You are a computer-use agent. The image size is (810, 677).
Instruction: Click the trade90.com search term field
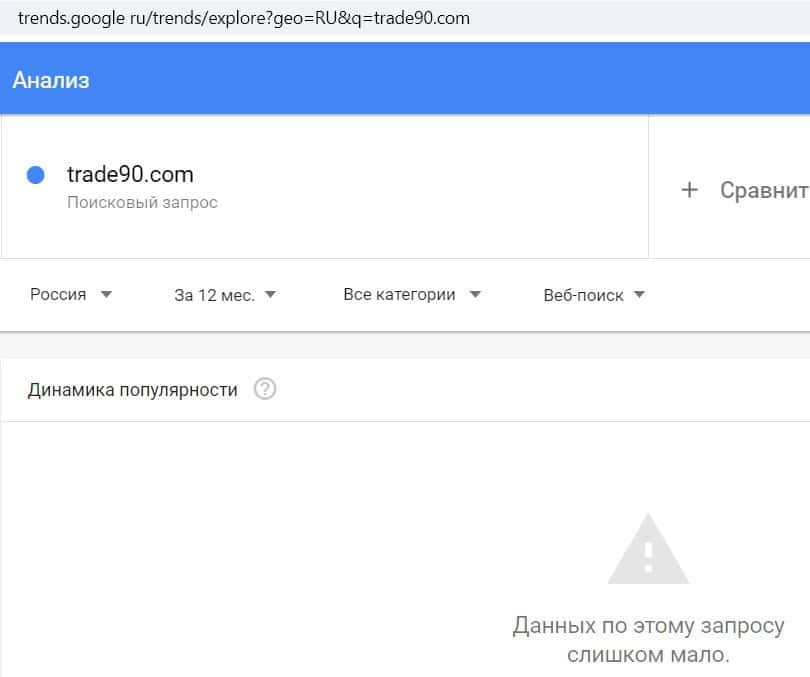coord(130,174)
